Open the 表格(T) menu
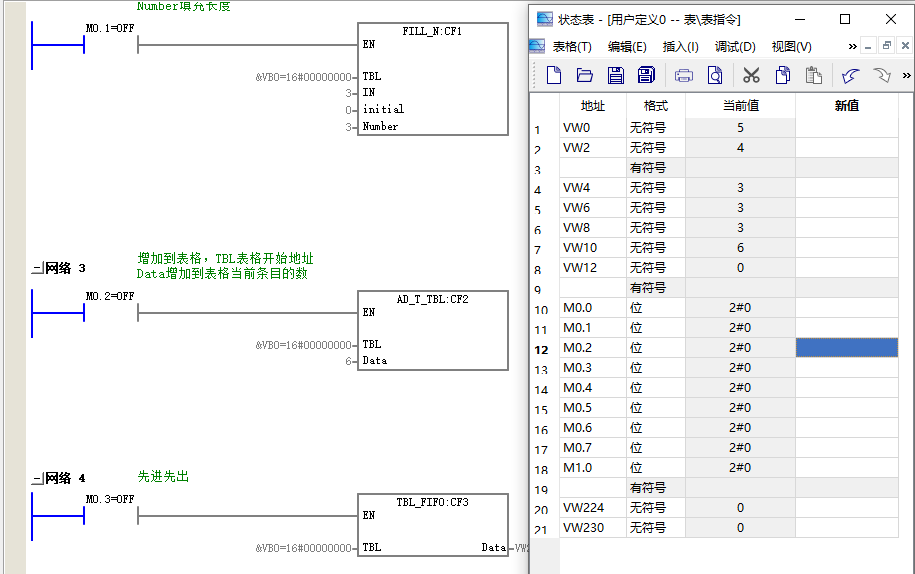 click(x=572, y=47)
